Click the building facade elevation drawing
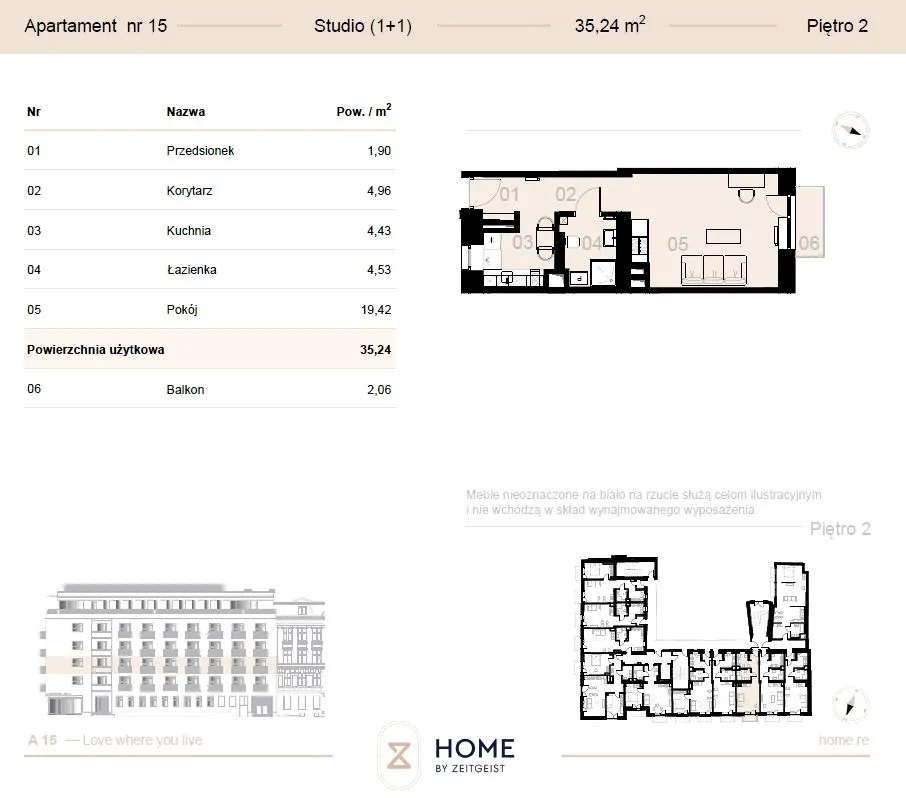Viewport: 906px width, 798px height. tap(183, 650)
